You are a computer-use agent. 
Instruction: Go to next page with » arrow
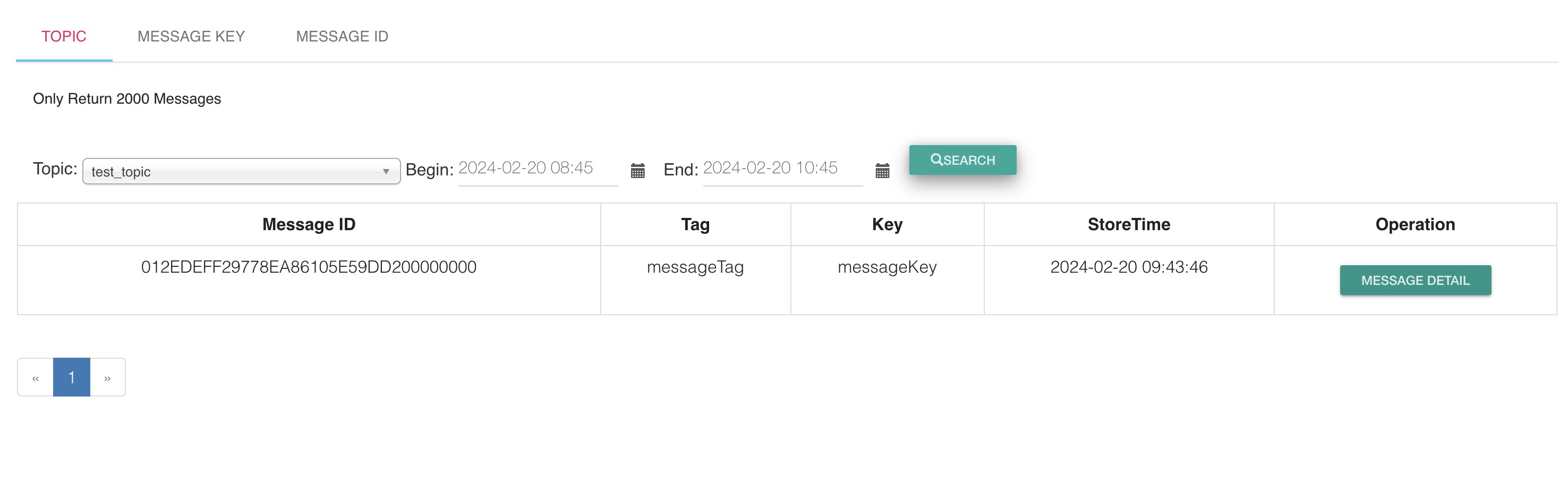pos(107,377)
